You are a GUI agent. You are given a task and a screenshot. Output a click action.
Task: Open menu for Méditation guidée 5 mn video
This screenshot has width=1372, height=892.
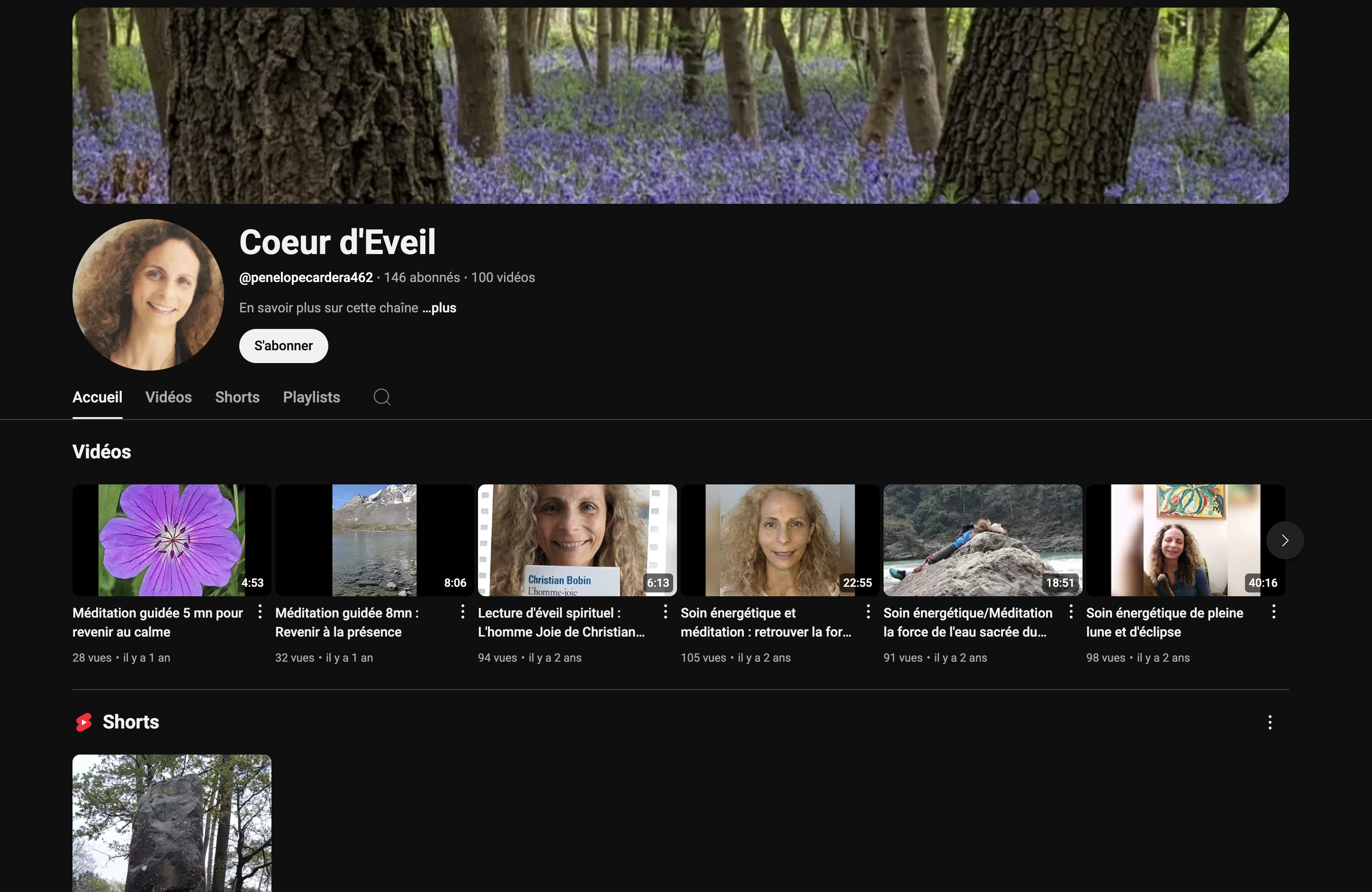260,612
